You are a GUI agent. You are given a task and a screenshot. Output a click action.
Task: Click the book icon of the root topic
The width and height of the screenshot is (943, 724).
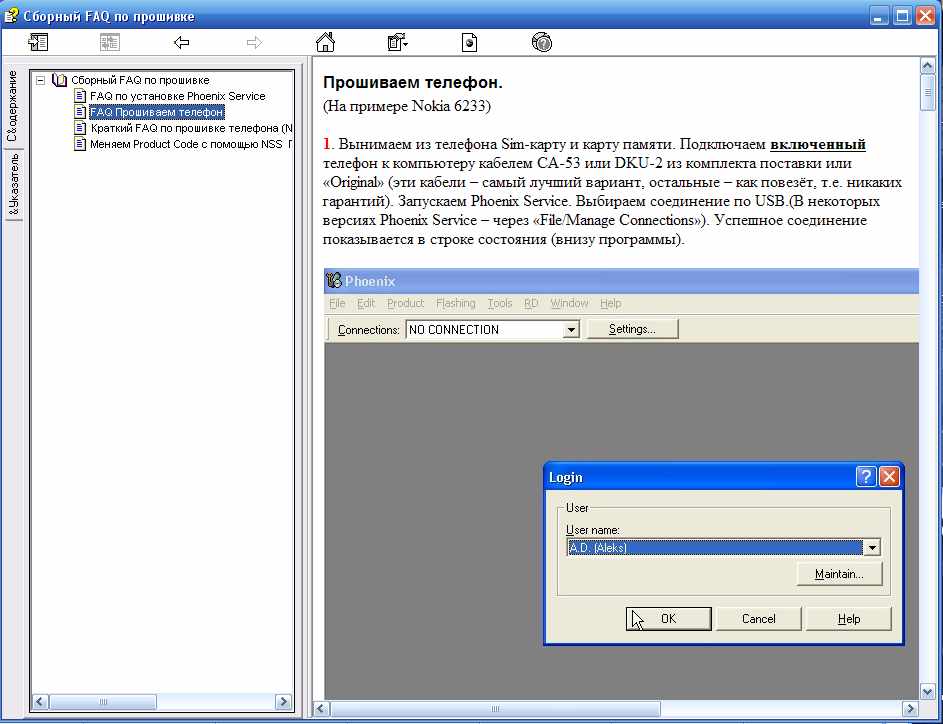[x=59, y=79]
